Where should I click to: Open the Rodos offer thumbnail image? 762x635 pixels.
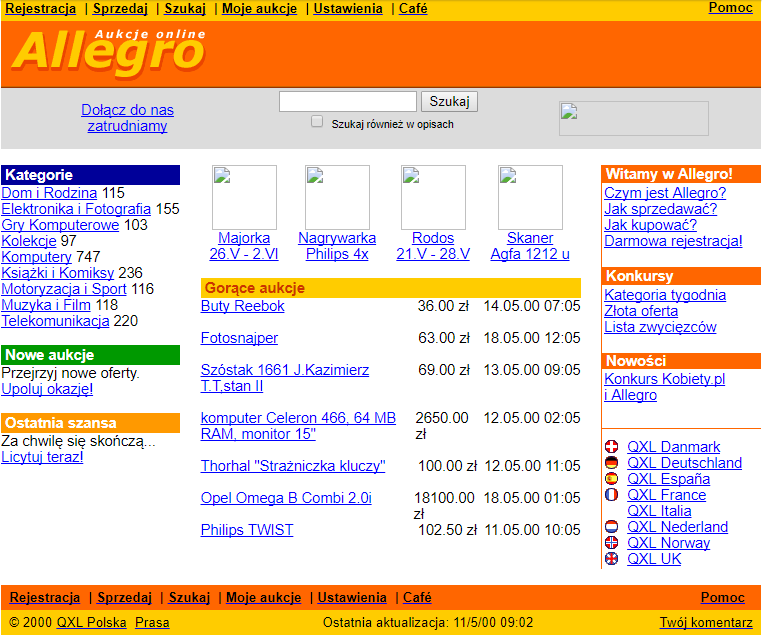point(433,197)
